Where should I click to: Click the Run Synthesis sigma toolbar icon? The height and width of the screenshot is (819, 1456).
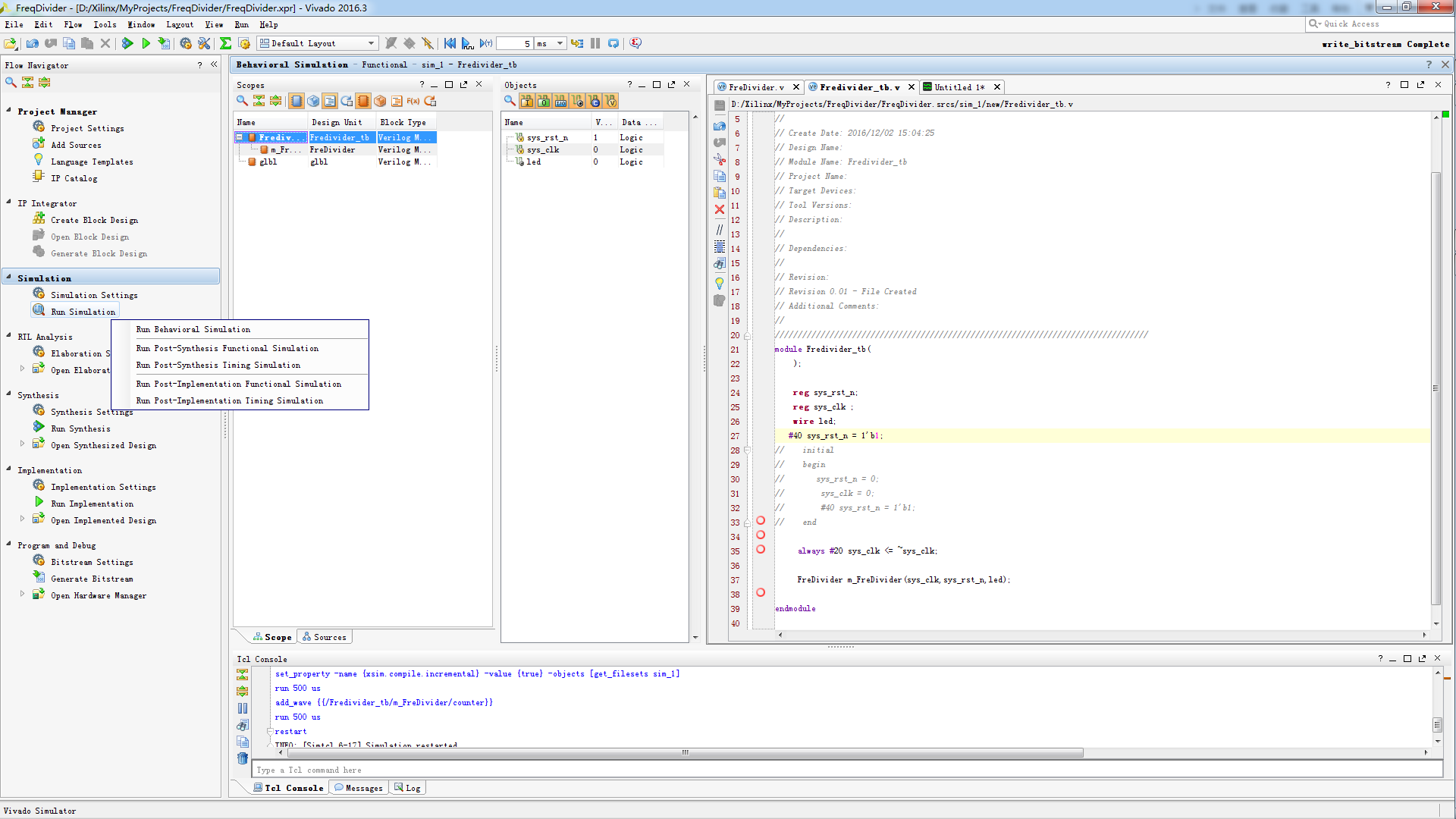225,43
